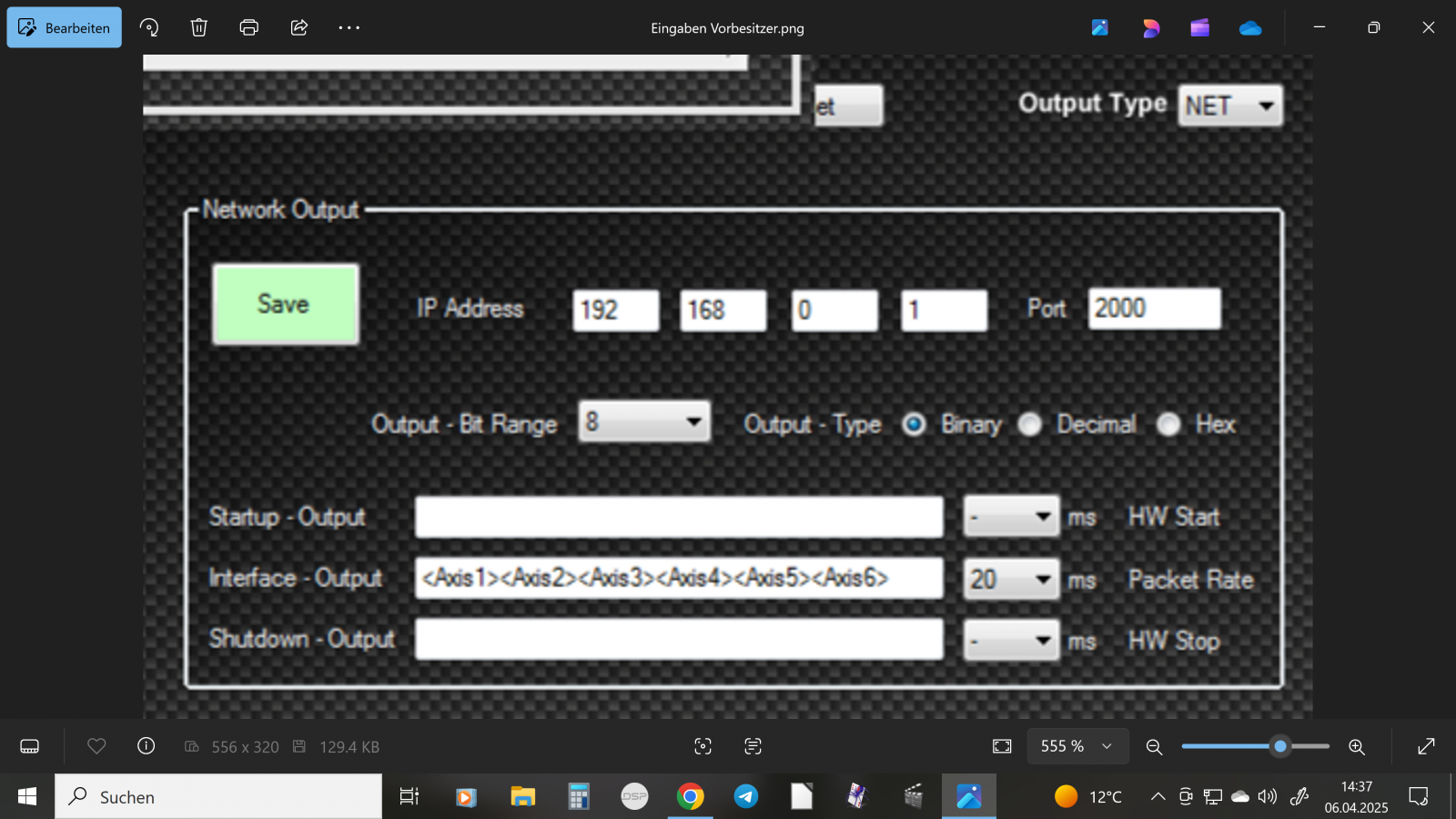Viewport: 1456px width, 819px height.
Task: Click the green Save button in image
Action: tap(285, 304)
